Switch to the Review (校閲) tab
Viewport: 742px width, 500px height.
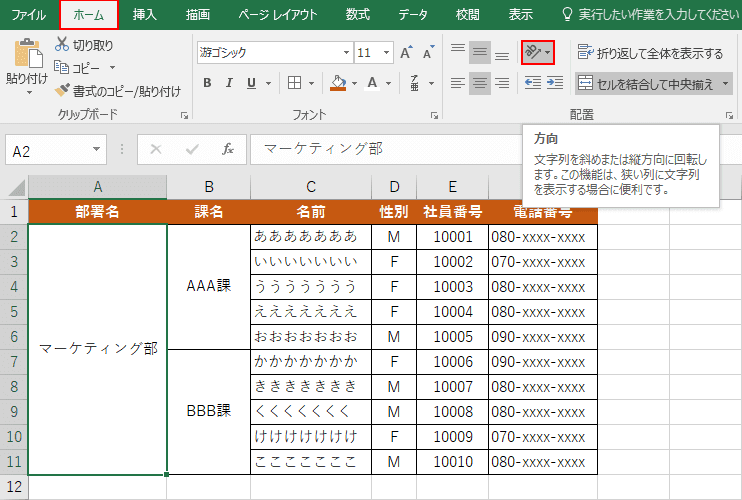[468, 15]
